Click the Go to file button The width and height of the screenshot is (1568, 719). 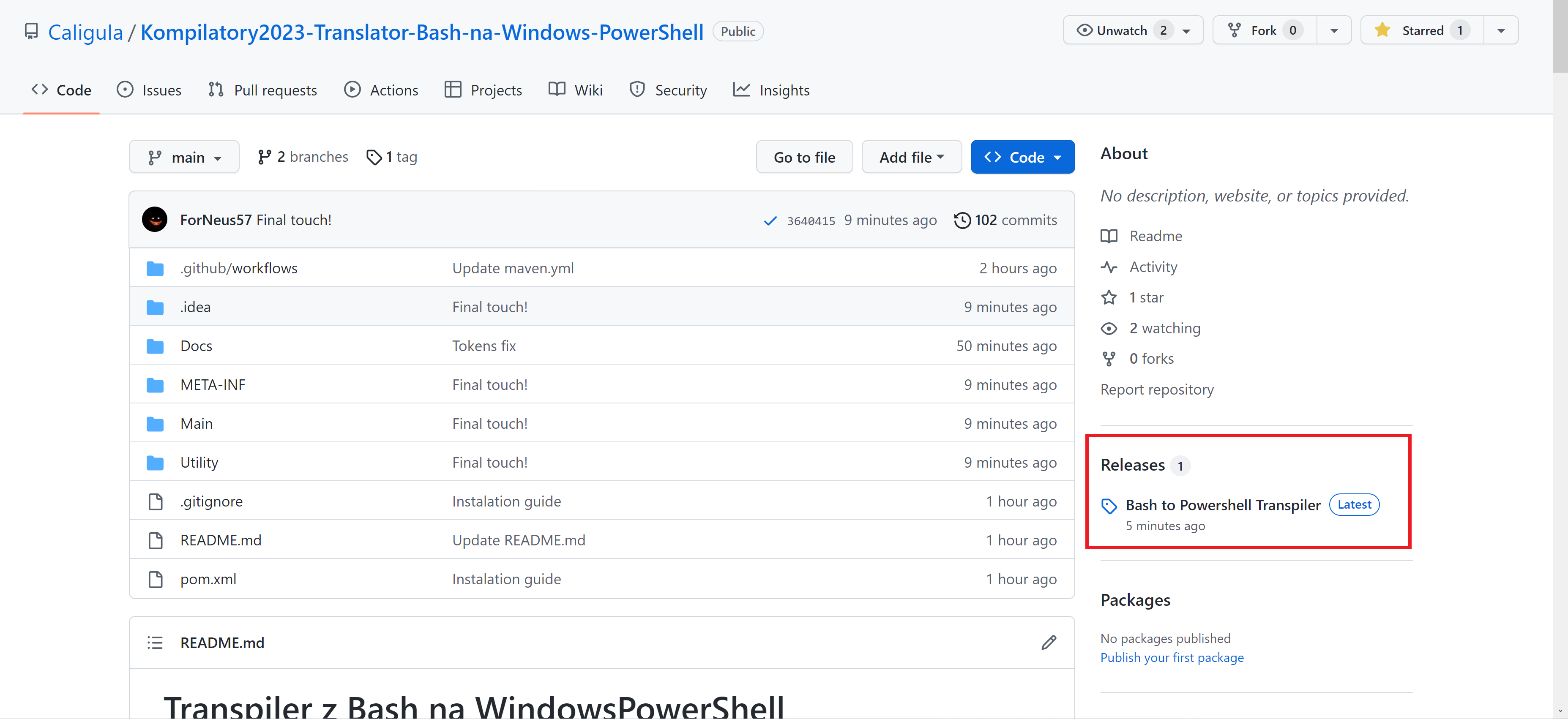point(803,158)
